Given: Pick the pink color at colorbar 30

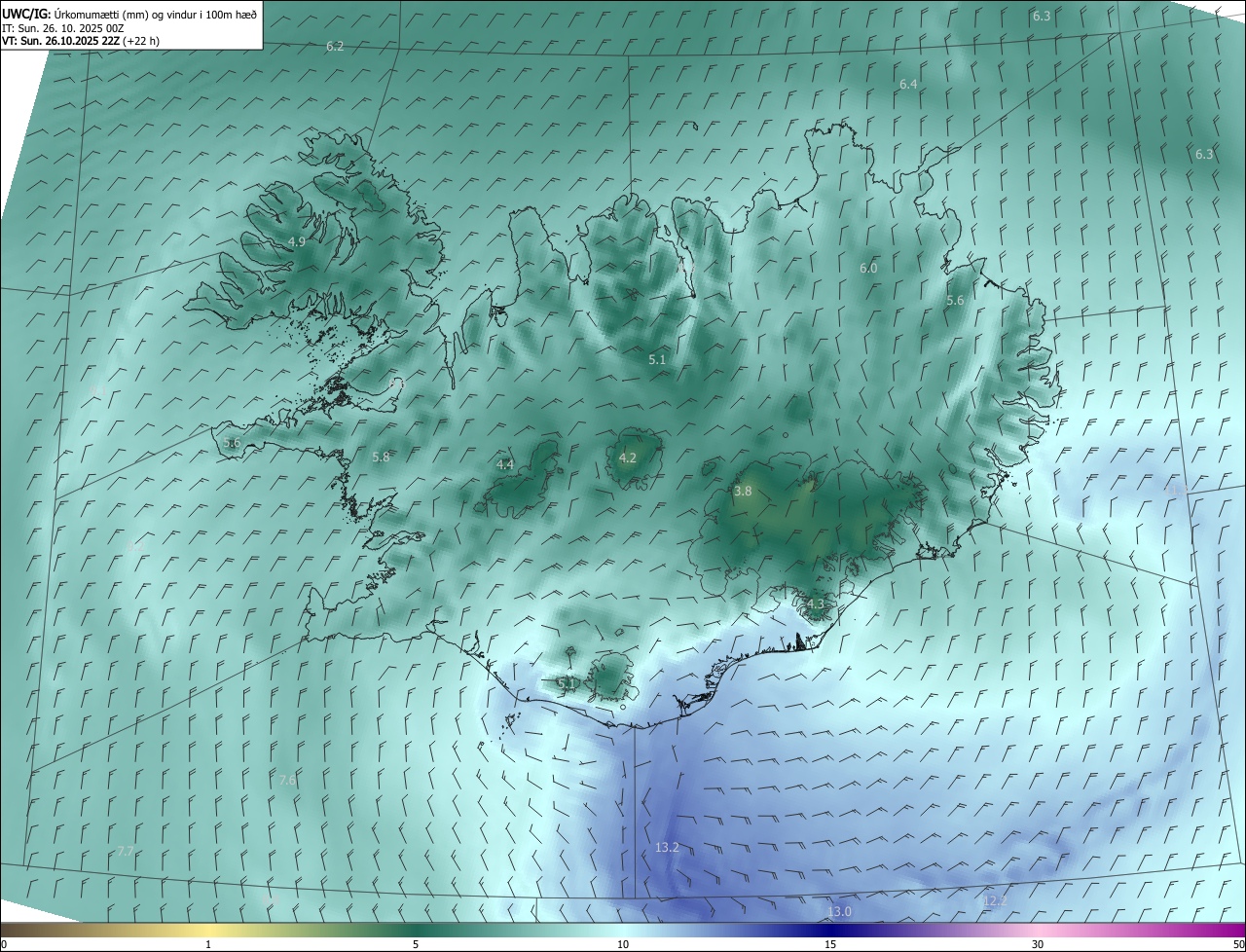Looking at the screenshot, I should (1038, 930).
